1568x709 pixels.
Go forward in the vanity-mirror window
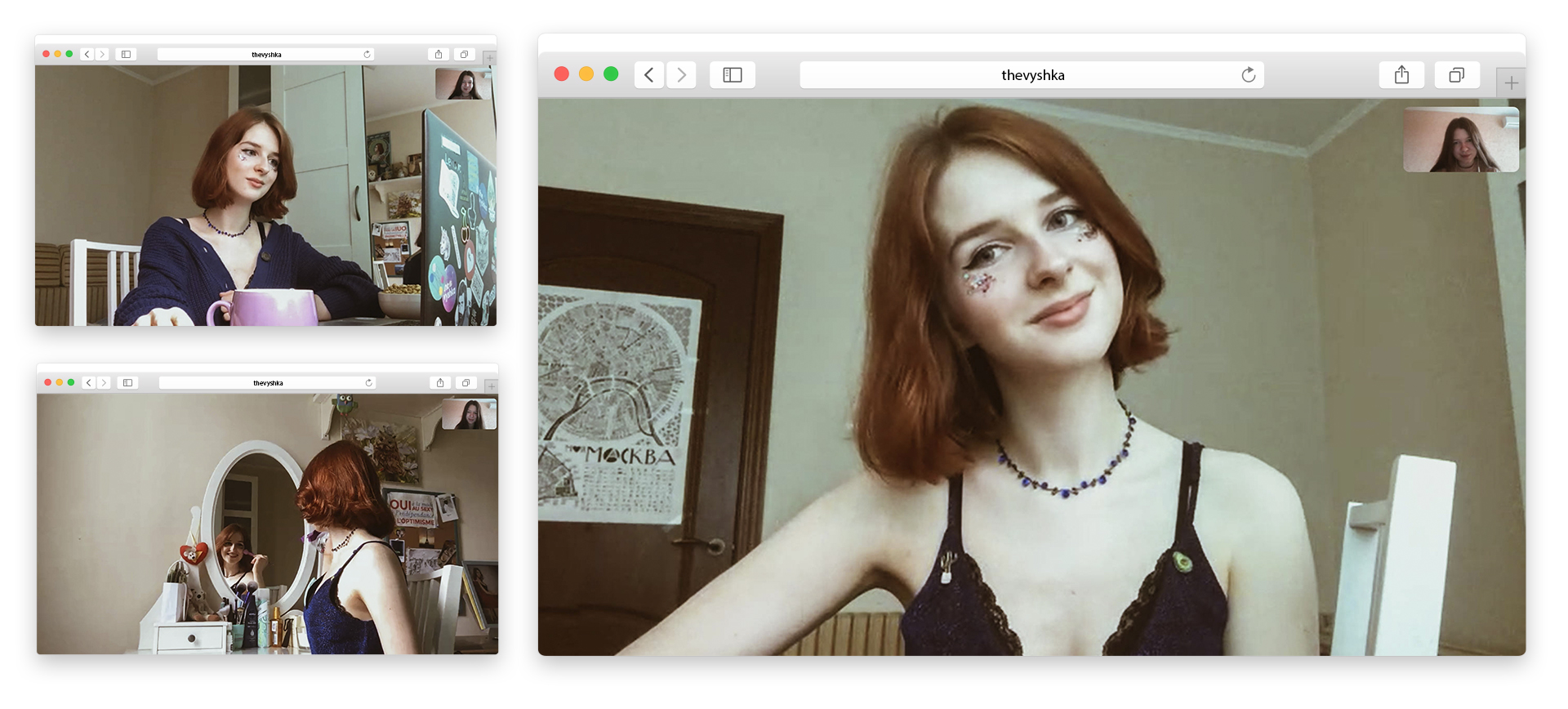pos(104,383)
